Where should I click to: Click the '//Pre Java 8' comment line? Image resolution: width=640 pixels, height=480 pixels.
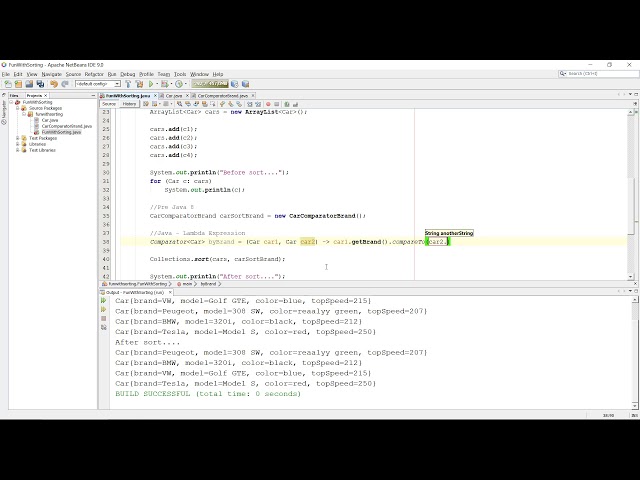[172, 207]
